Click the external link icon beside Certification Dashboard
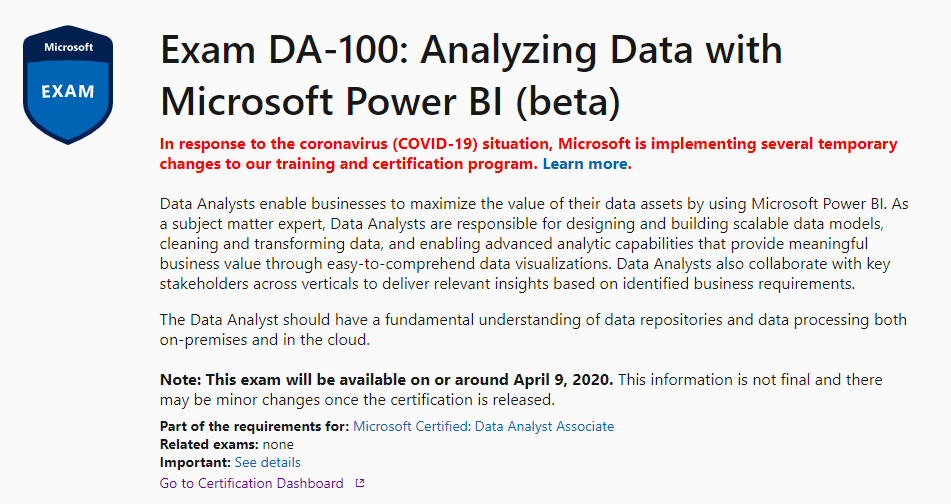 pyautogui.click(x=360, y=483)
